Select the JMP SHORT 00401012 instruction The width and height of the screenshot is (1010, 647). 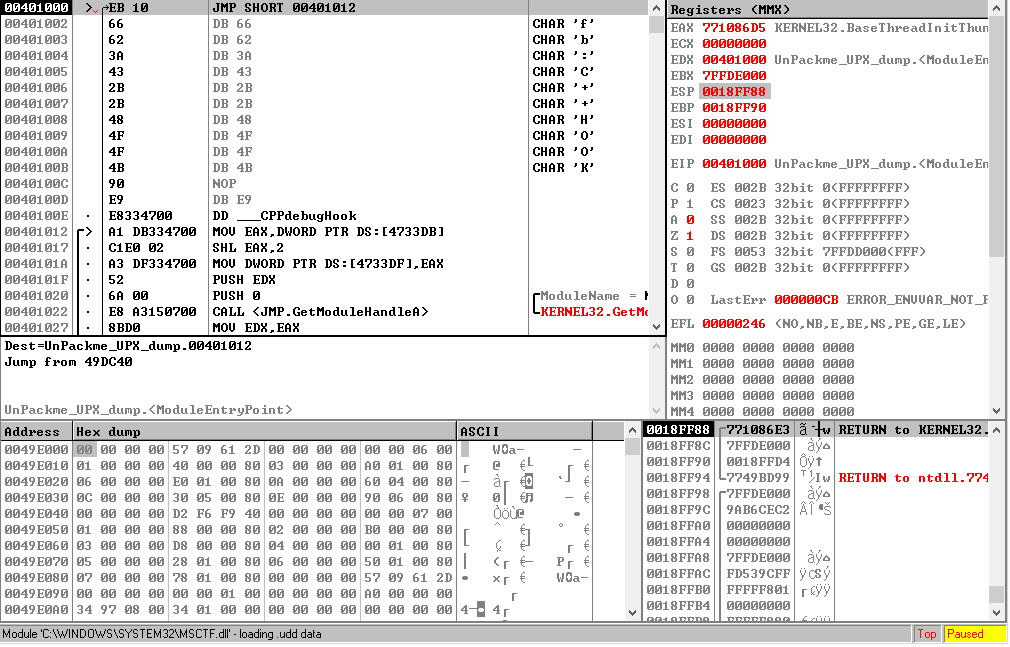click(284, 8)
